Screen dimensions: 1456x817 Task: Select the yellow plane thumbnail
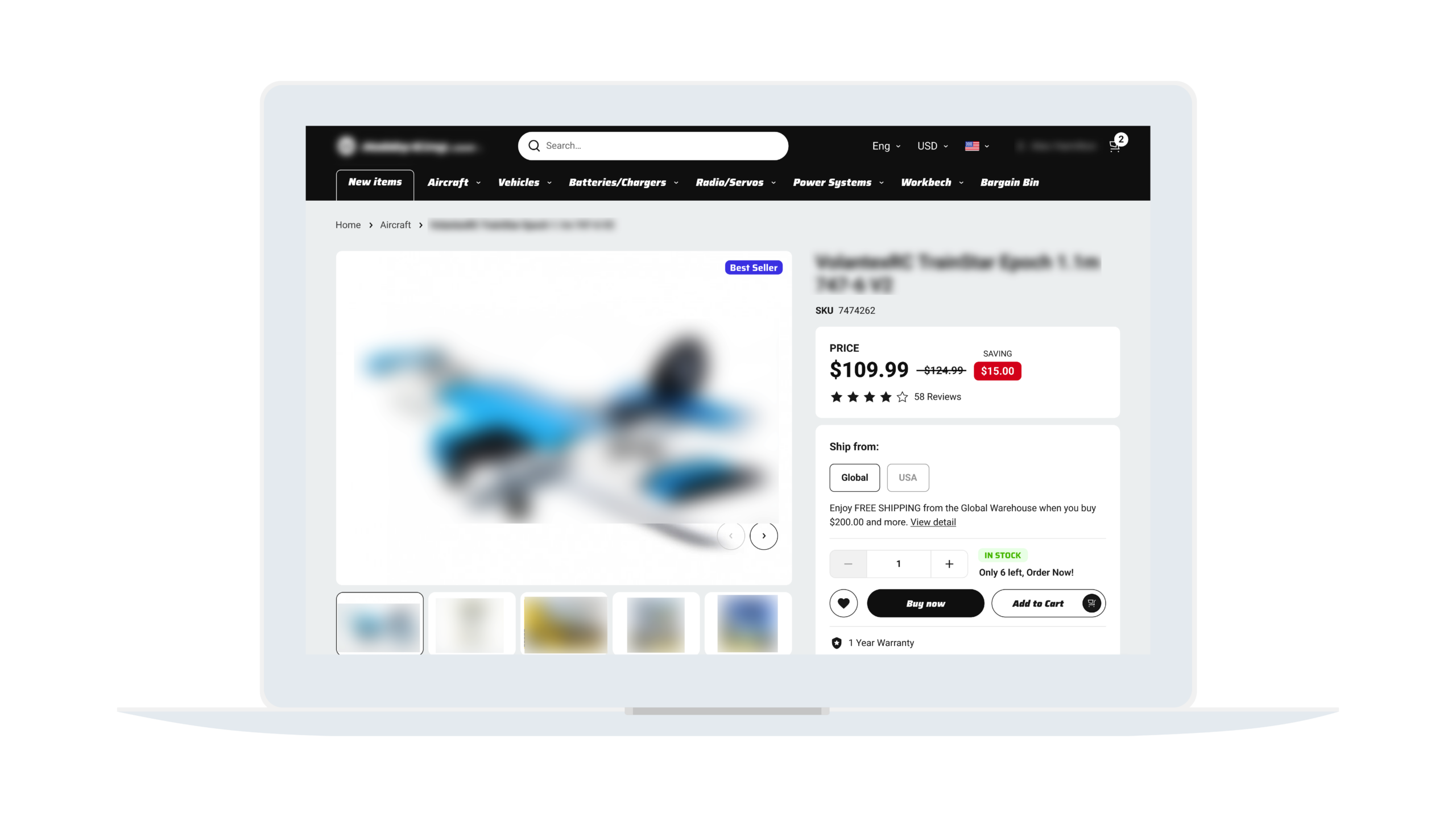point(564,624)
